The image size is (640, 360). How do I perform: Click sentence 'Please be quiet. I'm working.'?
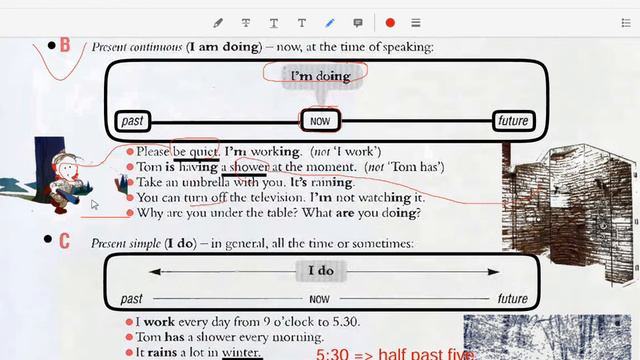(219, 152)
